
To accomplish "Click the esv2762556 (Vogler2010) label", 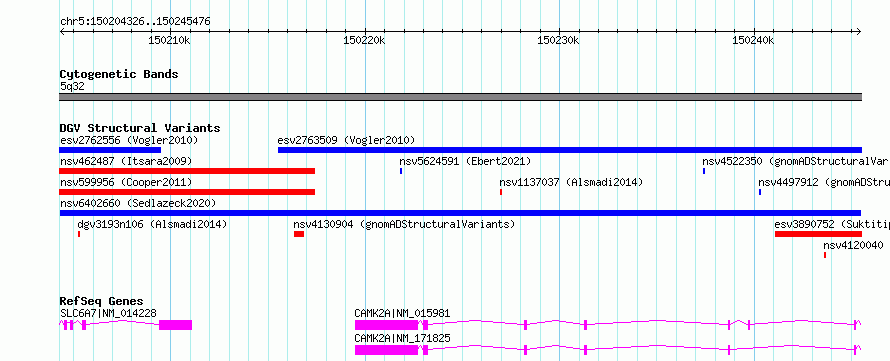I will (x=129, y=140).
